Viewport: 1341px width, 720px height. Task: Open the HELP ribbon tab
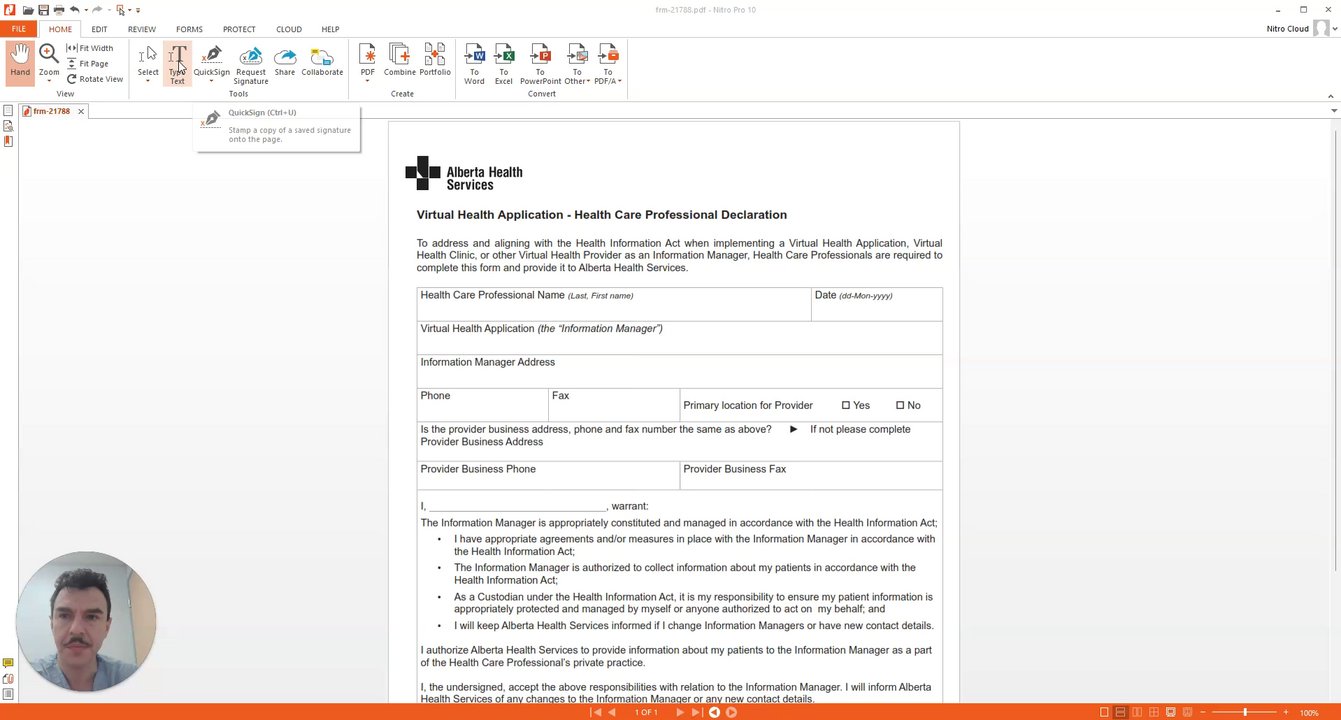[x=330, y=29]
